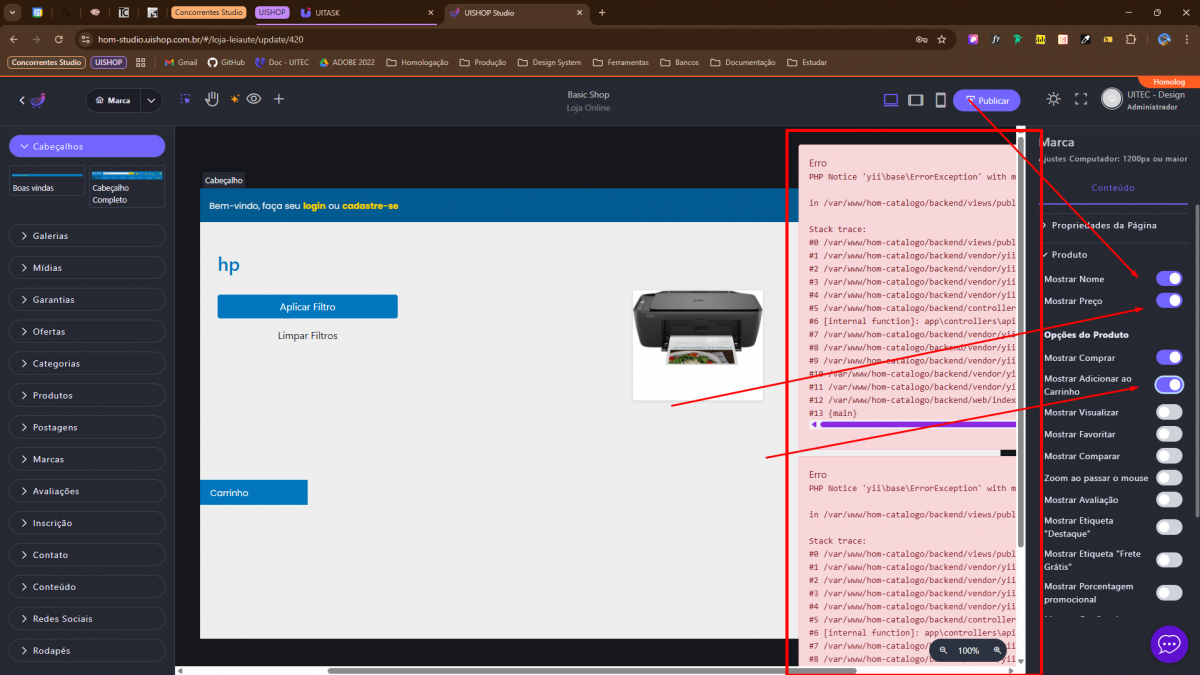Image resolution: width=1200 pixels, height=675 pixels.
Task: Click the eye preview icon
Action: (254, 99)
